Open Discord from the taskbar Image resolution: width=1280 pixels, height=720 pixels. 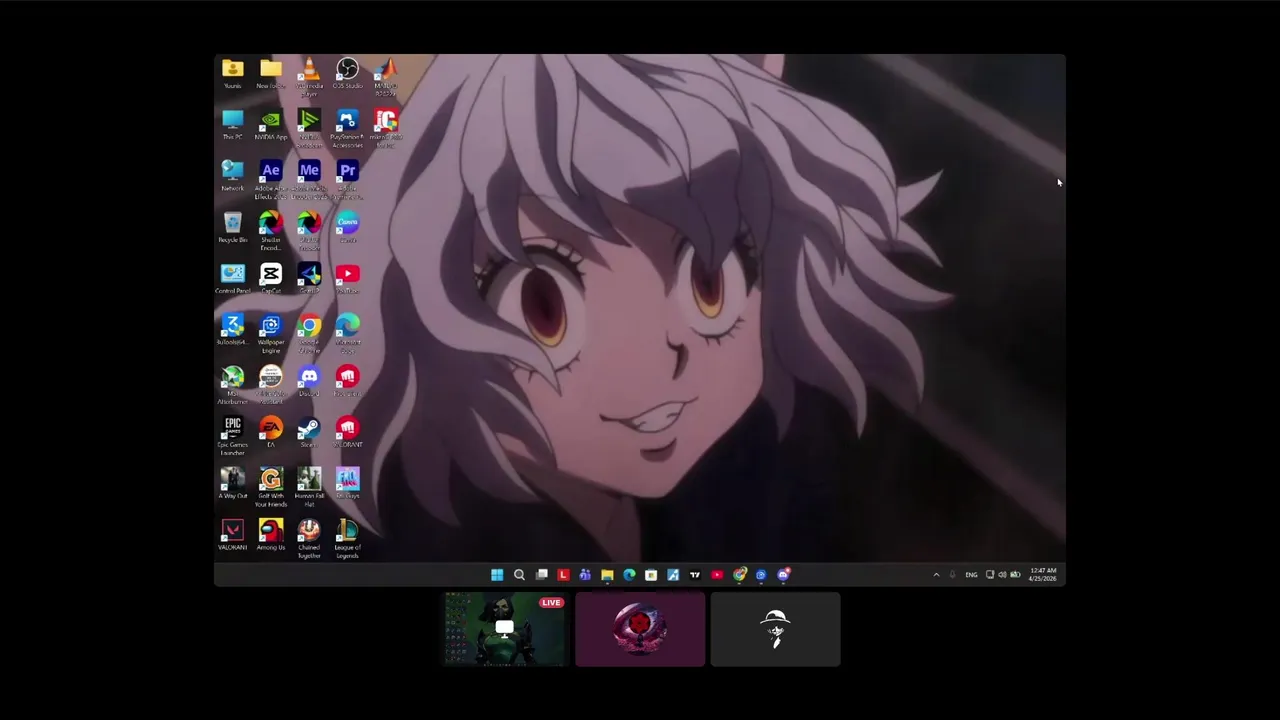(783, 575)
